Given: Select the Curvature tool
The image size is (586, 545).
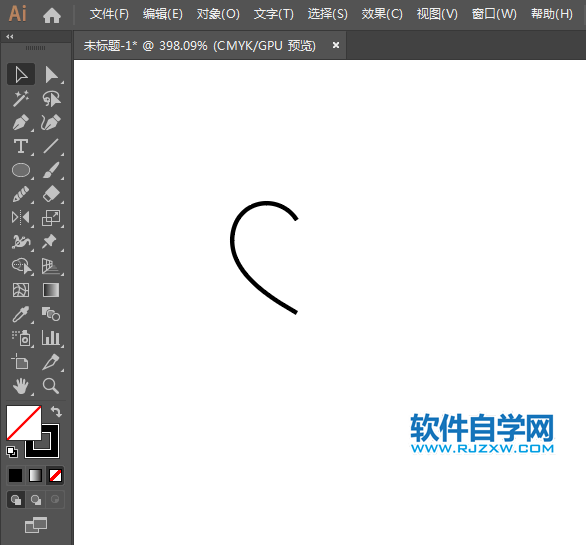Looking at the screenshot, I should pos(51,122).
